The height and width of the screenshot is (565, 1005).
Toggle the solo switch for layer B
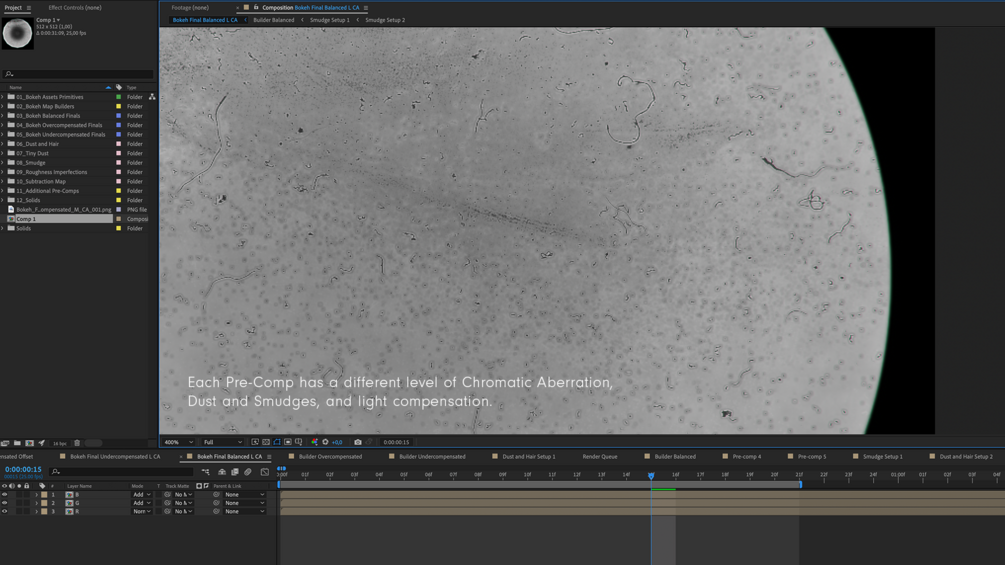tap(19, 495)
